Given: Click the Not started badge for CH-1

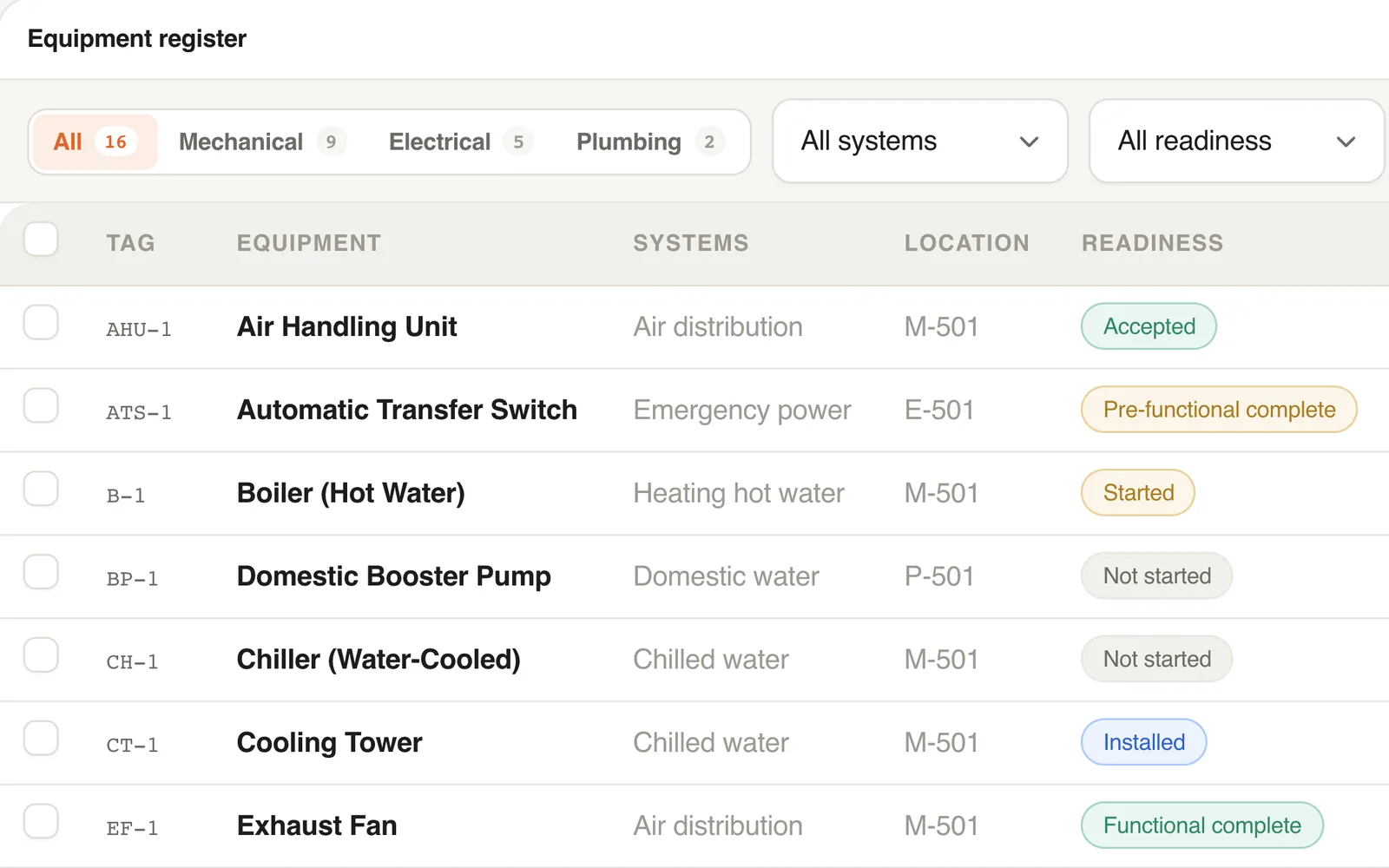Looking at the screenshot, I should (1156, 660).
